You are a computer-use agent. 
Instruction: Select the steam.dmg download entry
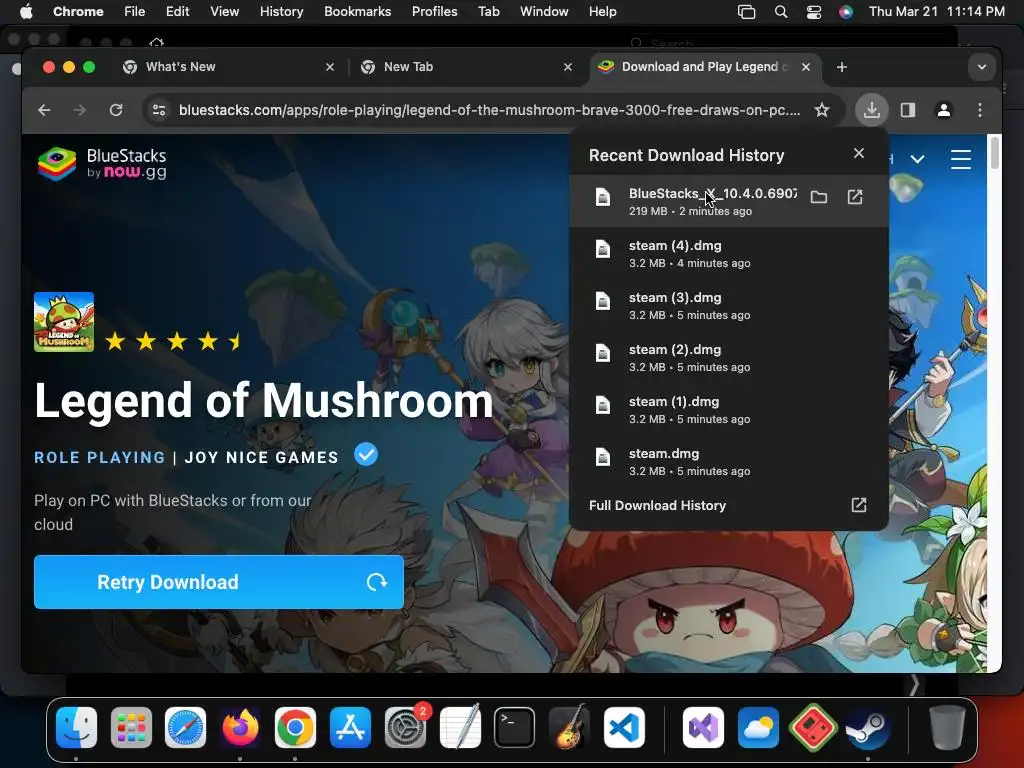pyautogui.click(x=729, y=462)
